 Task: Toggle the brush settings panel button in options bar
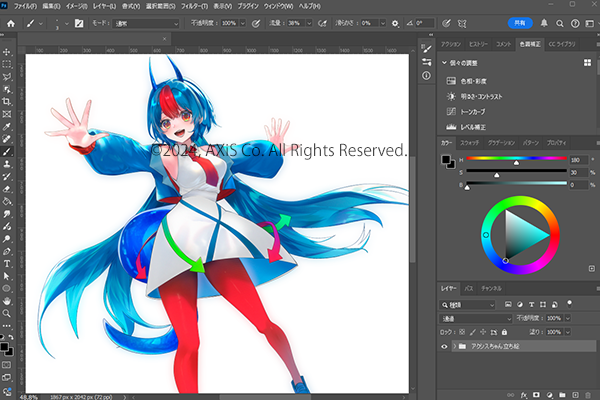coord(79,23)
